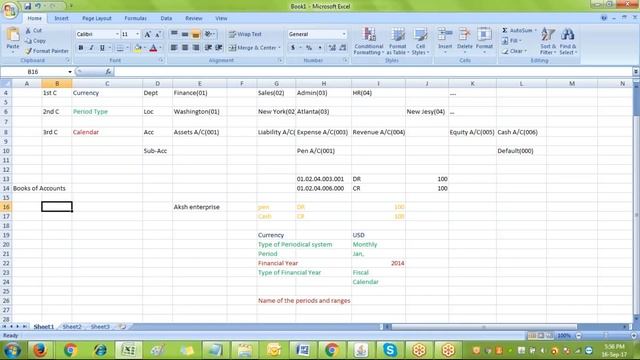Open Cell Styles gallery
640x360 pixels.
420,41
